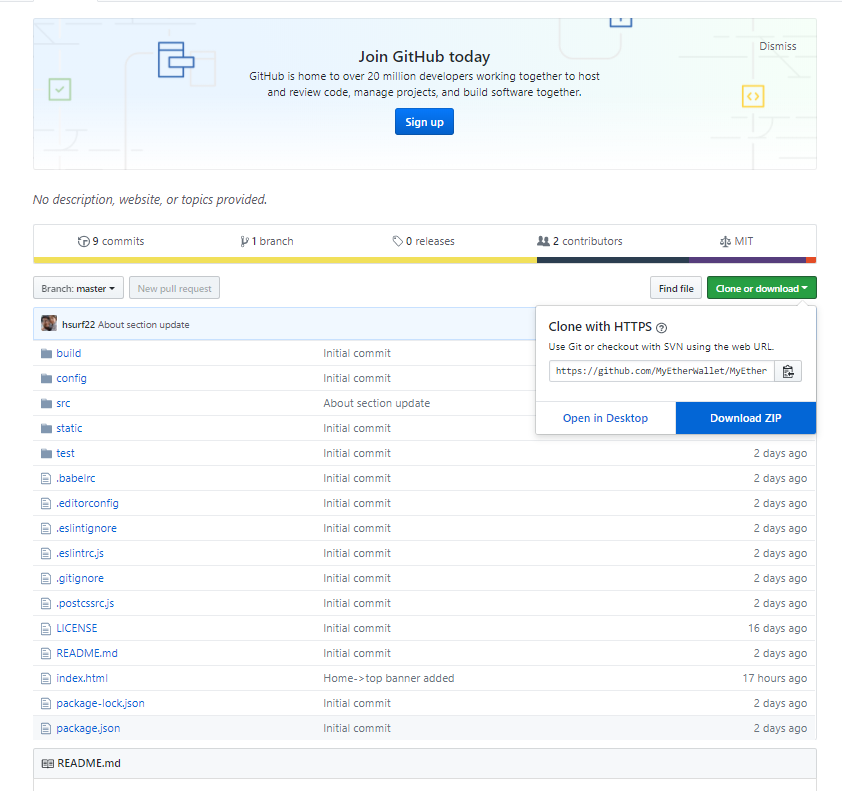842x791 pixels.
Task: Click the LICENSE file icon
Action: (46, 628)
